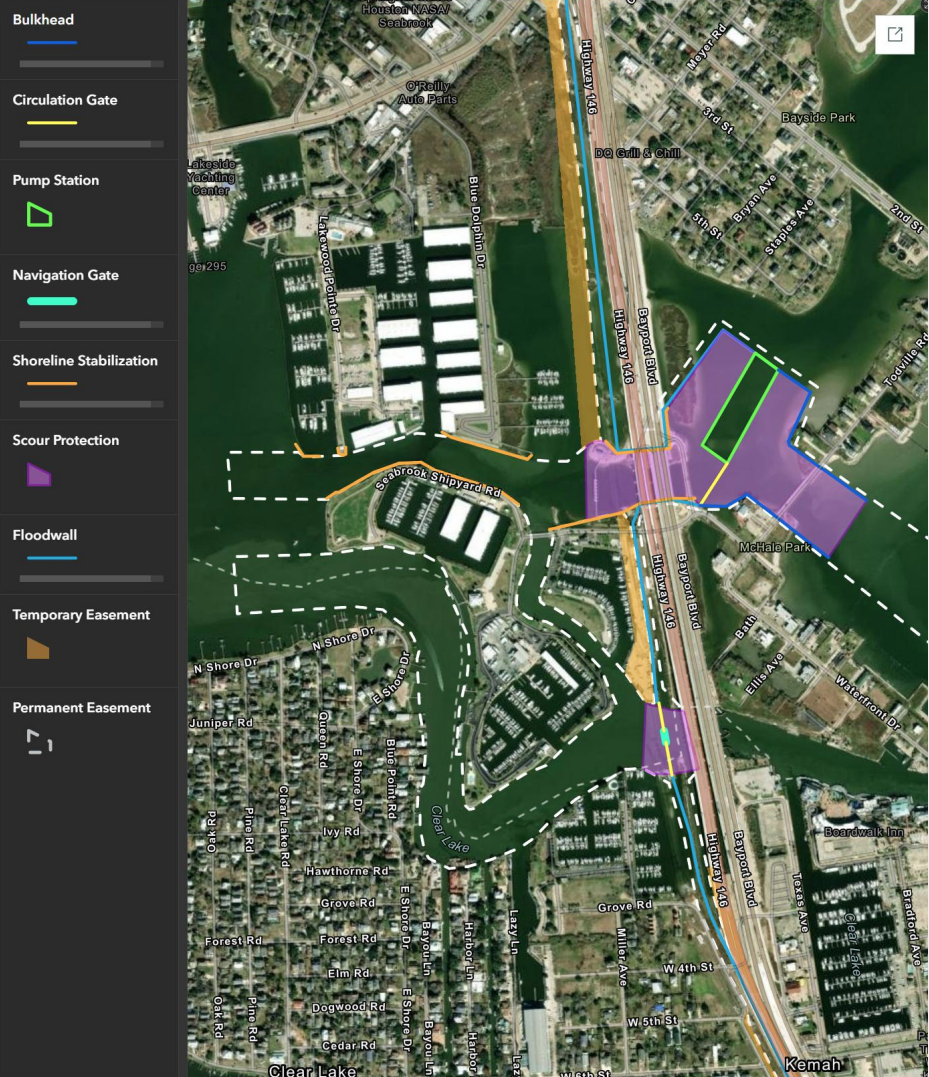The height and width of the screenshot is (1077, 929).
Task: Select the Temporary Easement legend label
Action: (x=81, y=615)
